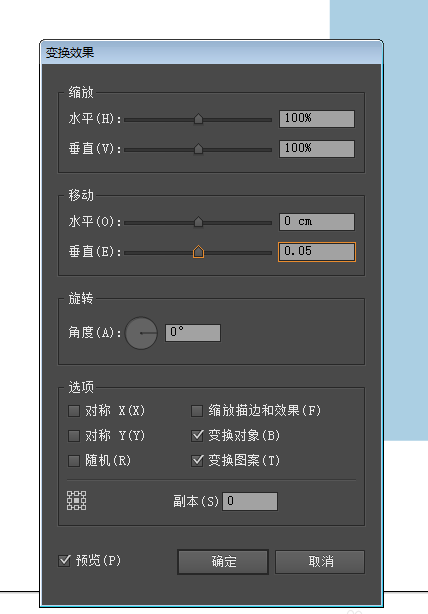Click the angle 0° input field
The height and width of the screenshot is (614, 428).
point(193,333)
